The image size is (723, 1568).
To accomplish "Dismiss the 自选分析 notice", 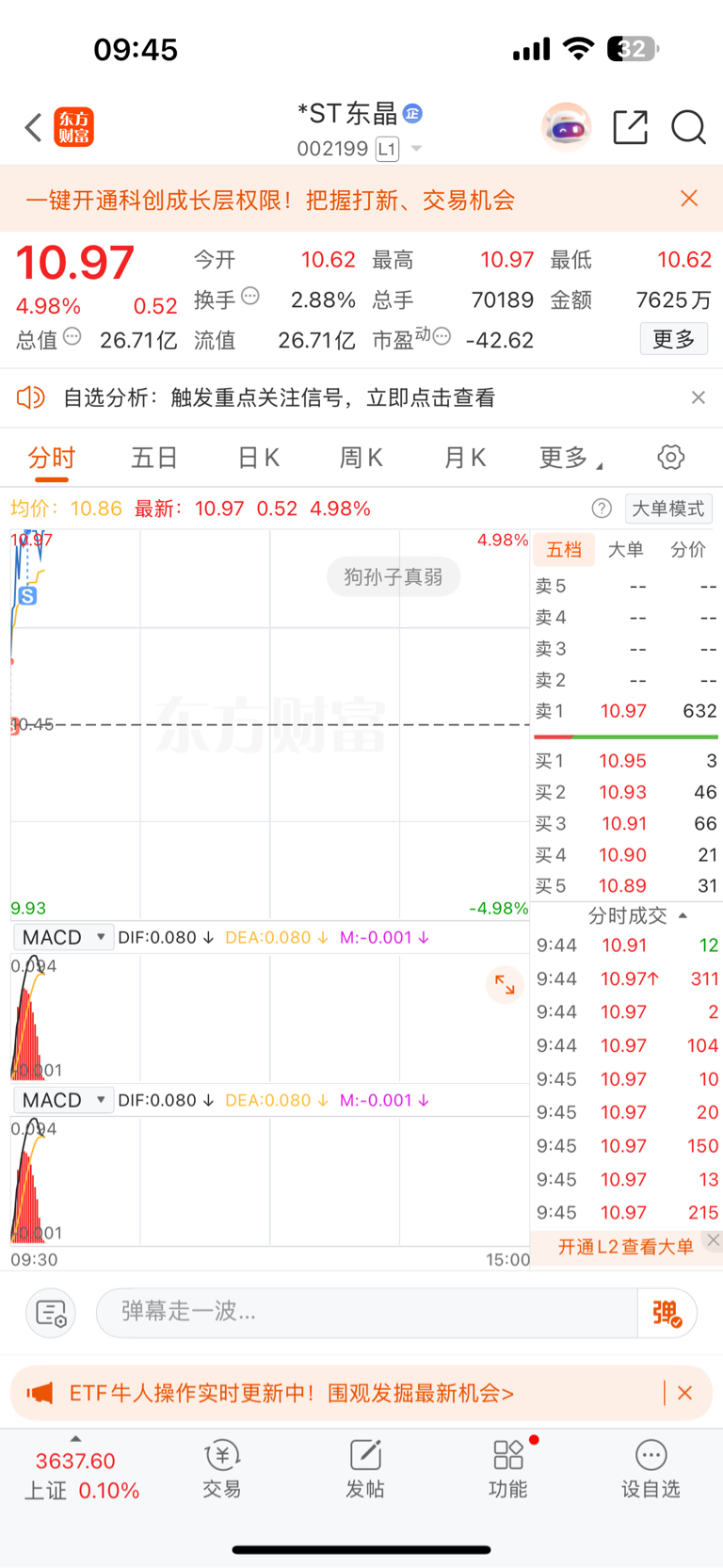I will point(699,397).
